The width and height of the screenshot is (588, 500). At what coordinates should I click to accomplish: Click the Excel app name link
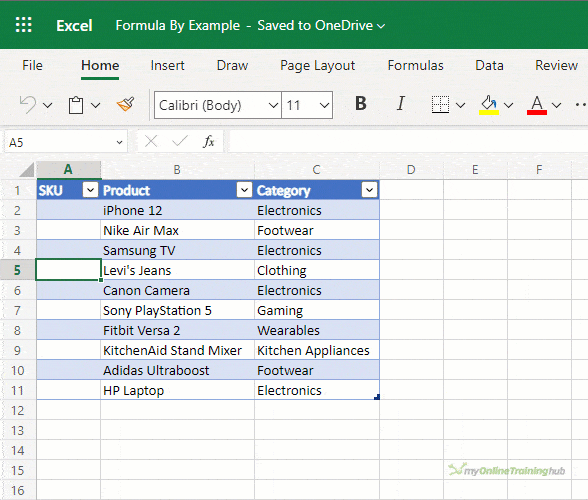[74, 26]
